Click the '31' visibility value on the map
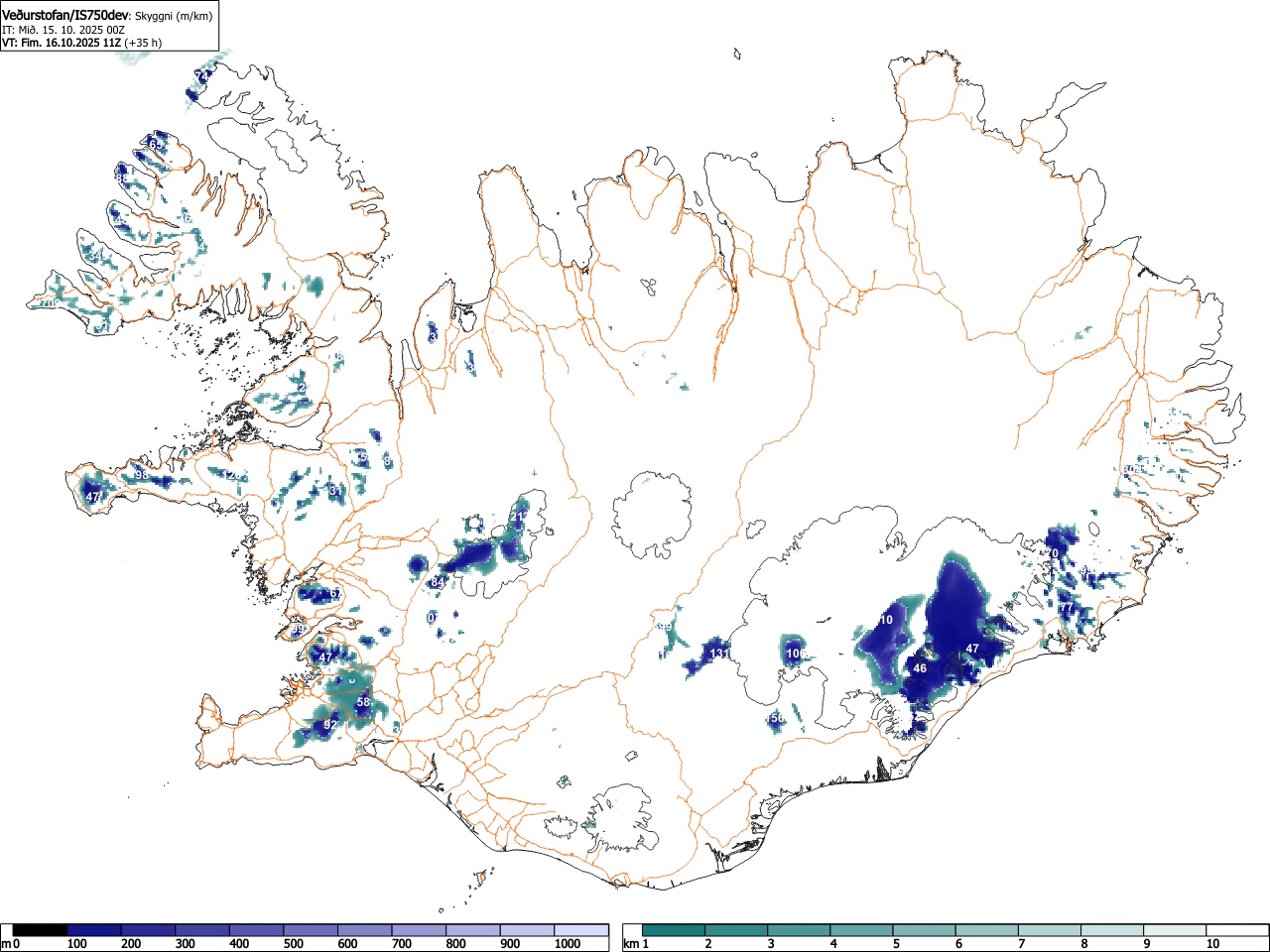 coord(335,490)
